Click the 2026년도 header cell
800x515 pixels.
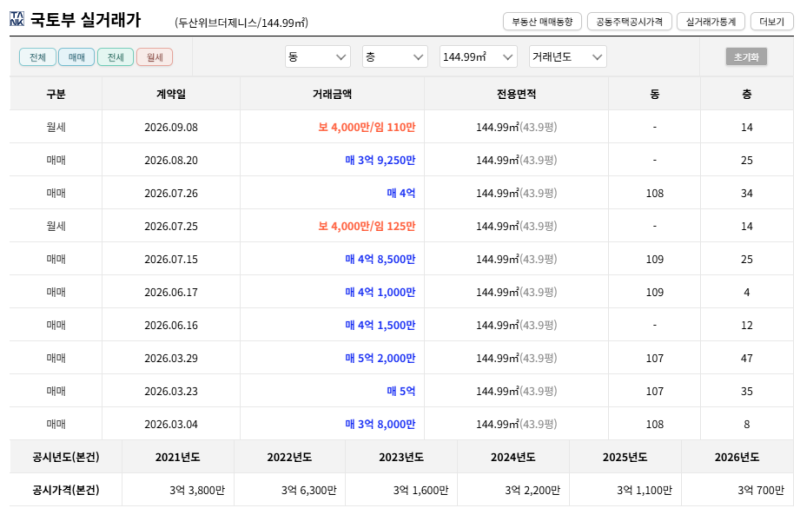click(x=737, y=457)
